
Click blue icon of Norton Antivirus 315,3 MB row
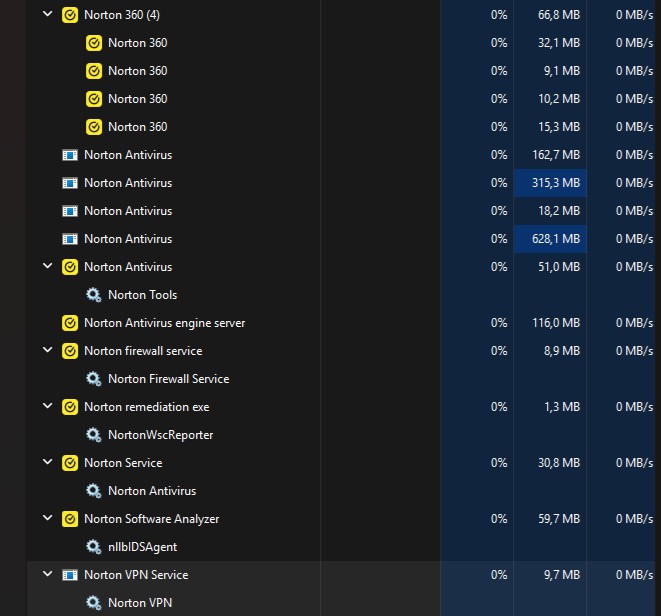click(70, 183)
